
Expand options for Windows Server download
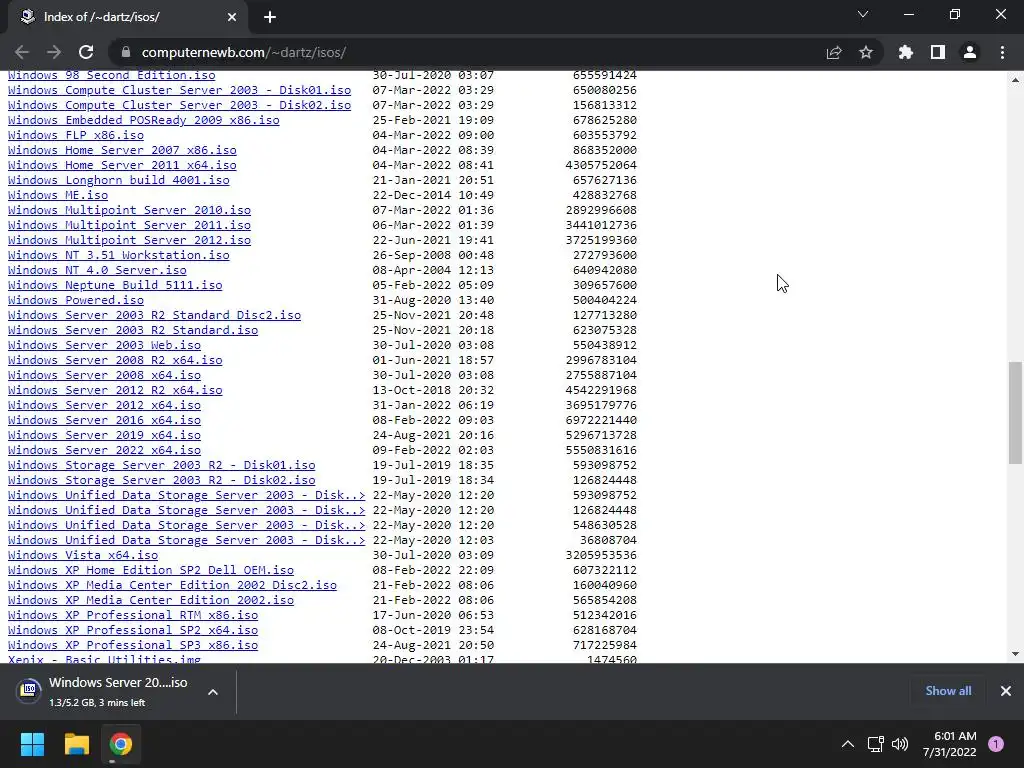pos(213,692)
